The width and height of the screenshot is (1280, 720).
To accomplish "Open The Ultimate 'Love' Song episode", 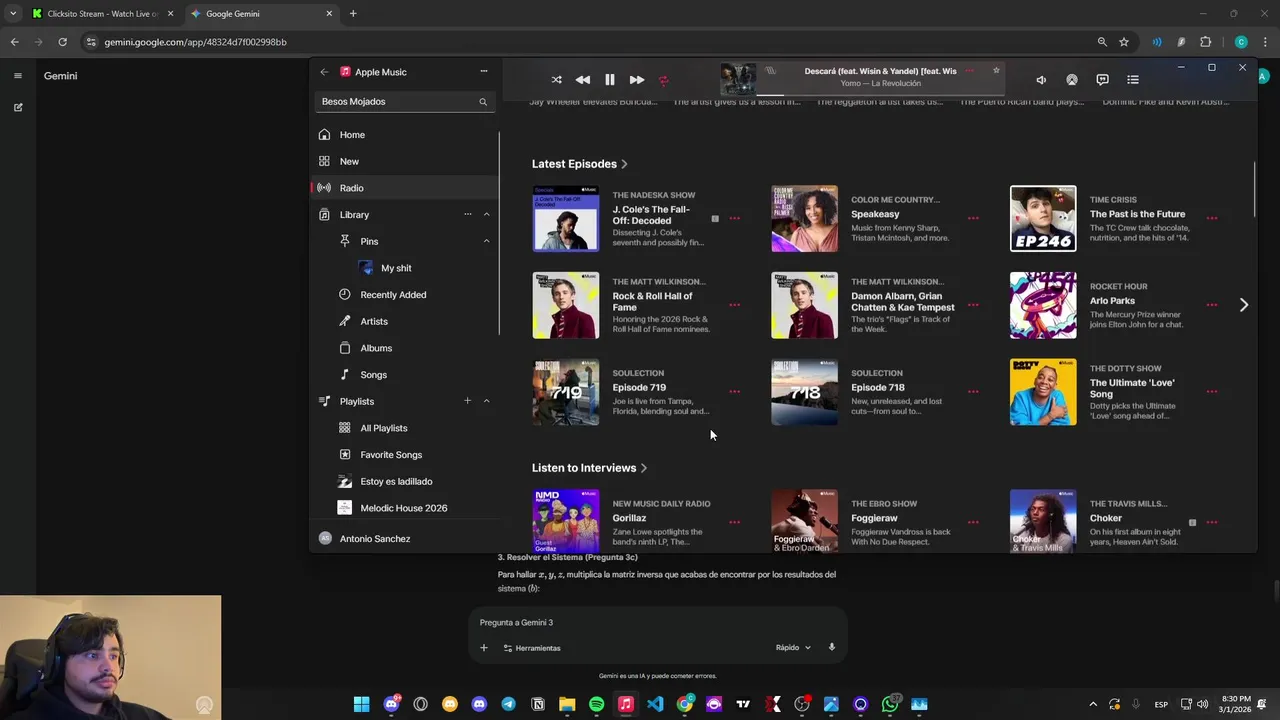I will coord(1132,388).
